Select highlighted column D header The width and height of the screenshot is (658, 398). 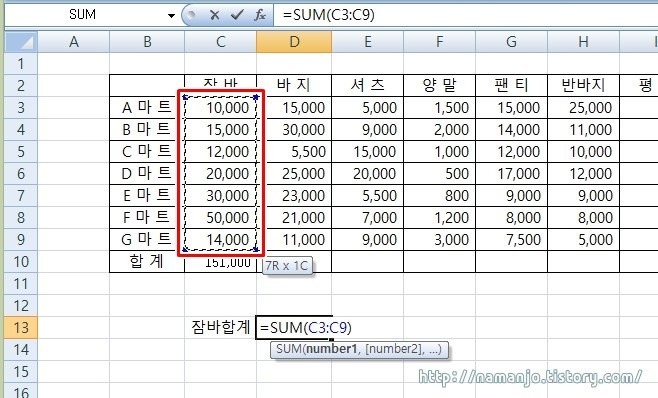[x=294, y=42]
